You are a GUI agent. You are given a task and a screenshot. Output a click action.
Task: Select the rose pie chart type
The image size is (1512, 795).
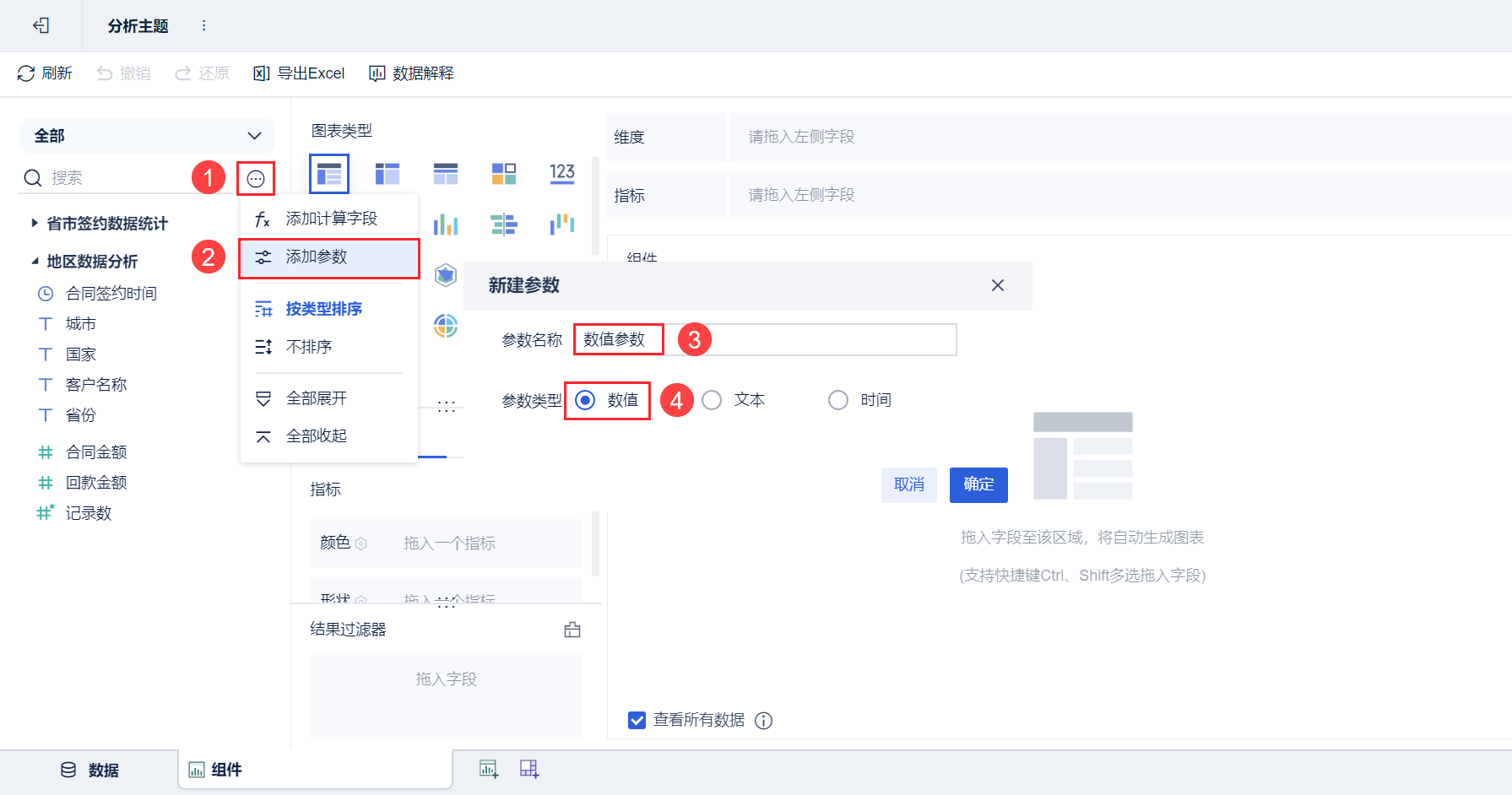pos(446,325)
